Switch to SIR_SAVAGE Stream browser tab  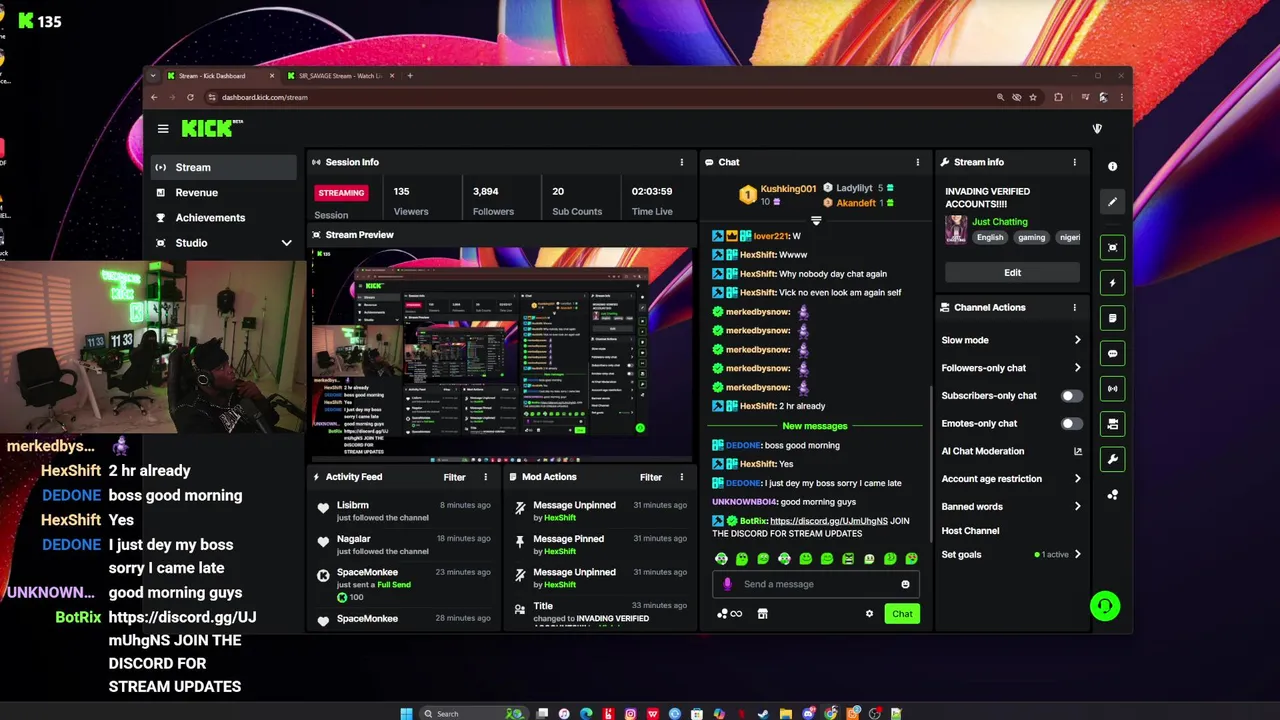[x=340, y=76]
